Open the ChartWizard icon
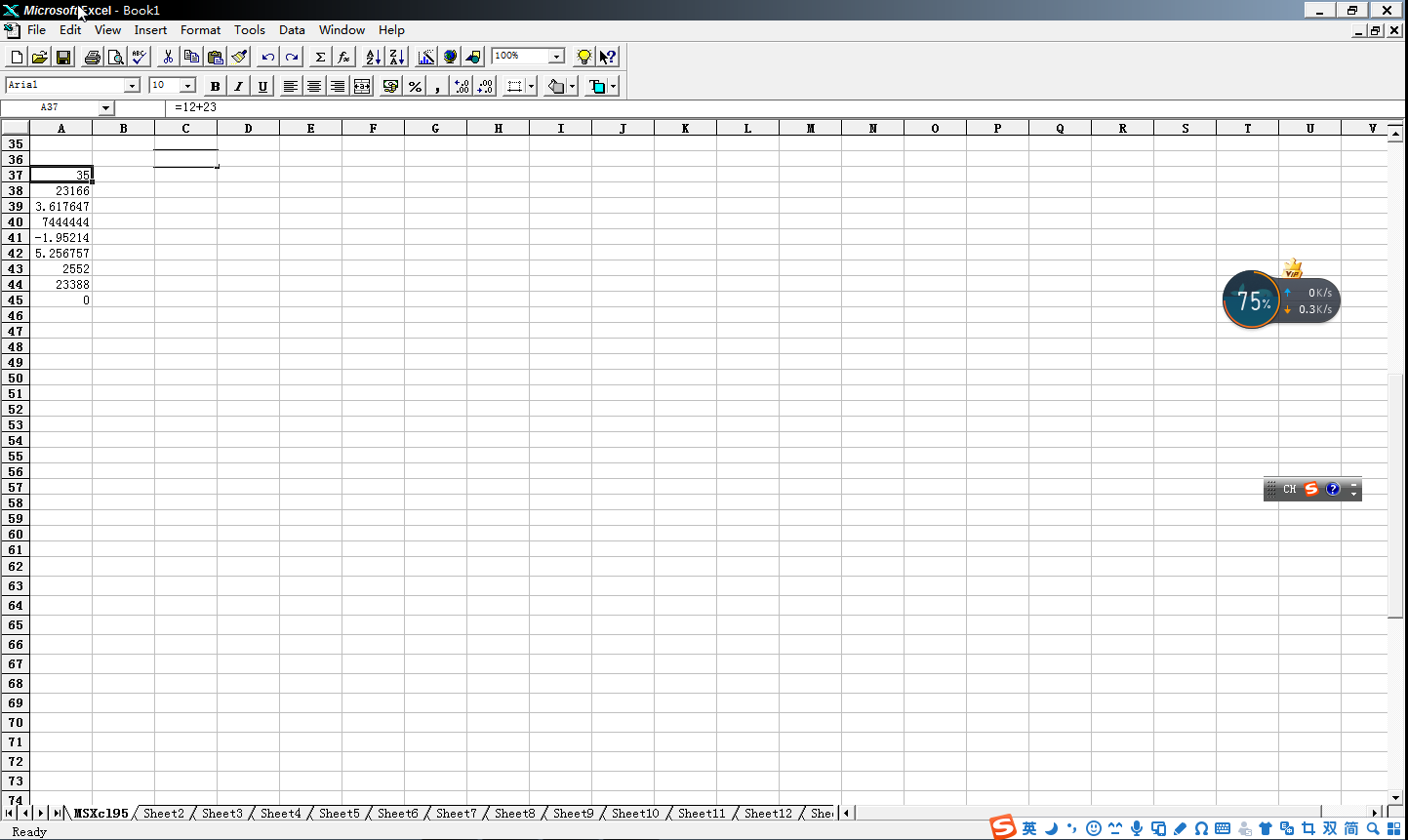Viewport: 1408px width, 840px height. coord(426,58)
